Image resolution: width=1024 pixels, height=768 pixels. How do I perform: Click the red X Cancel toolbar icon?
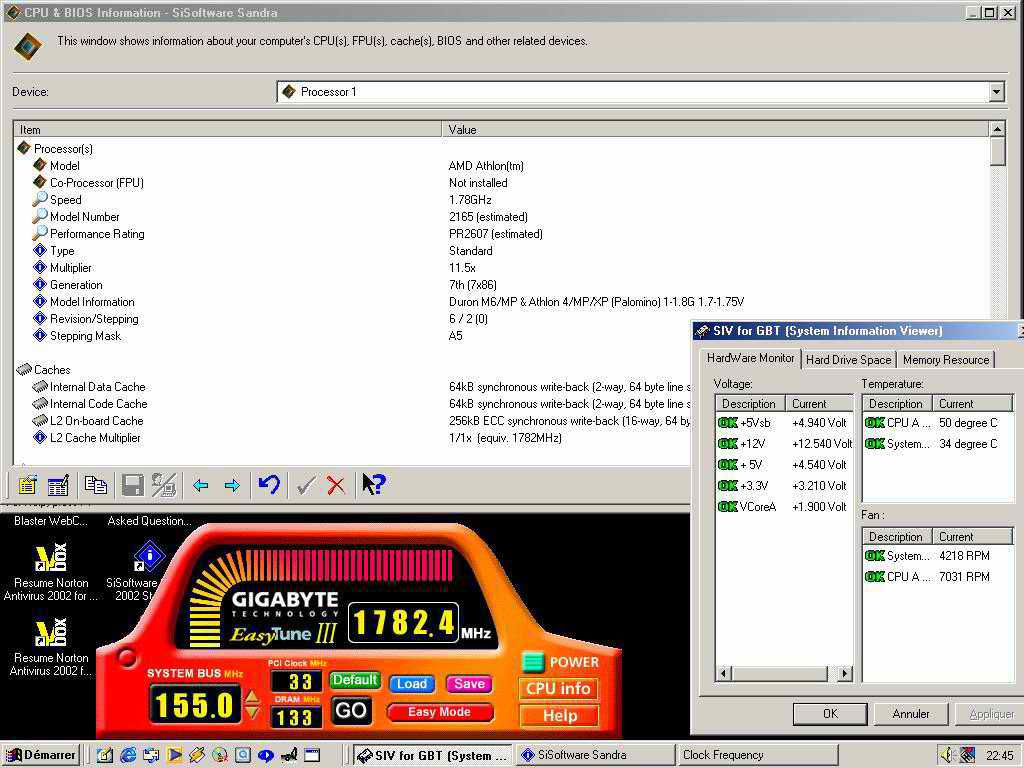(x=336, y=485)
